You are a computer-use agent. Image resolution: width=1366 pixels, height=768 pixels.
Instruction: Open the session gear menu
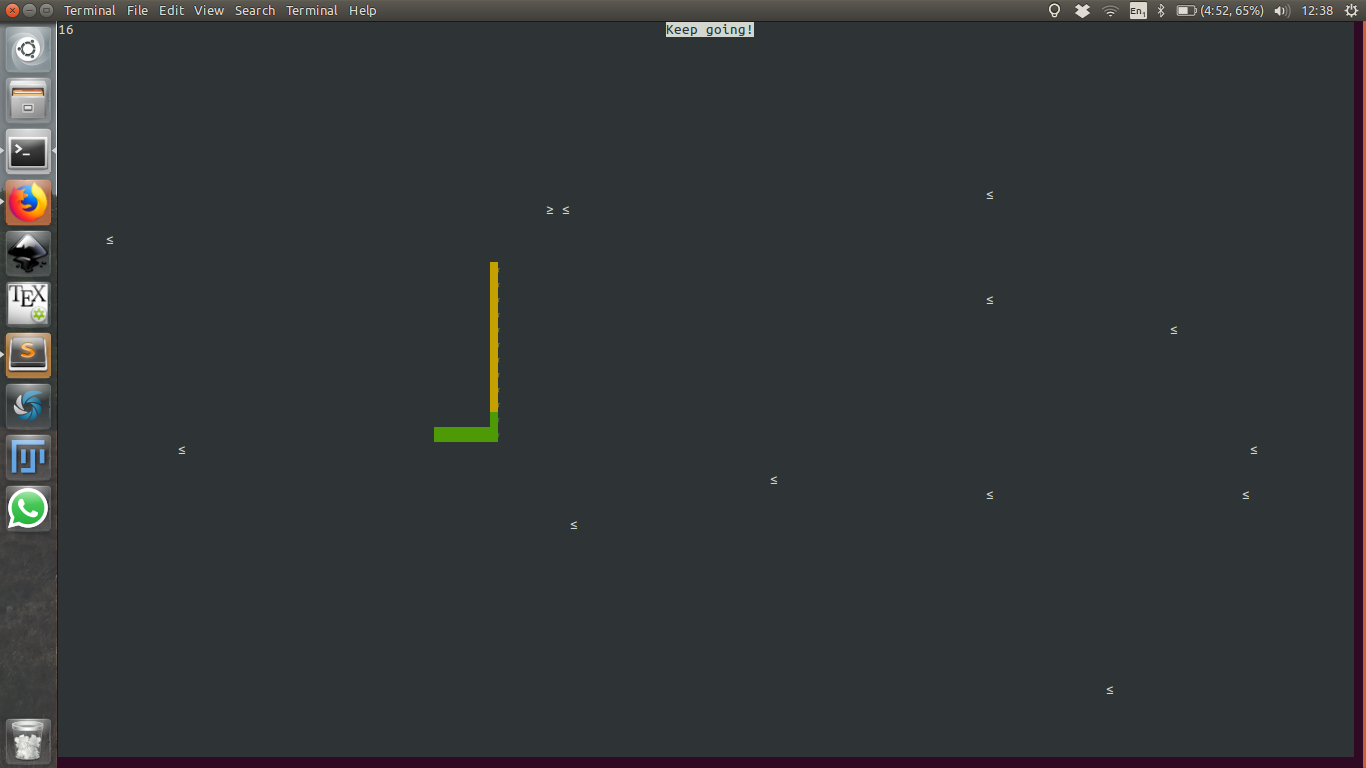1352,10
